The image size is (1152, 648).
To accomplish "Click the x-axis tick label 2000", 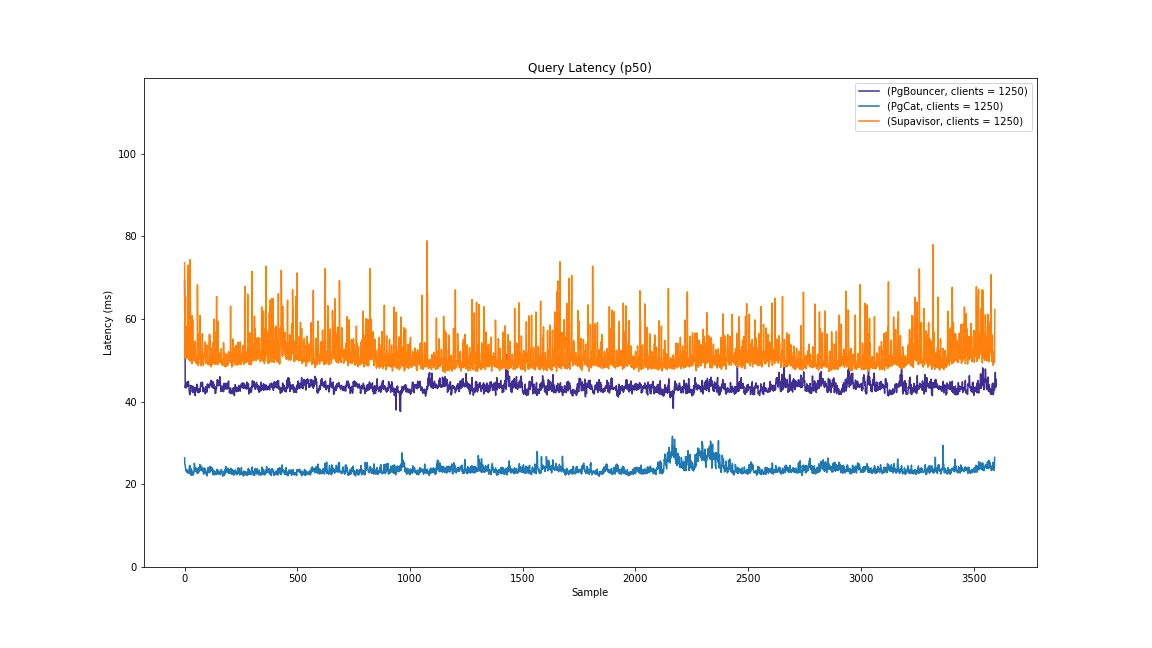I will [635, 578].
